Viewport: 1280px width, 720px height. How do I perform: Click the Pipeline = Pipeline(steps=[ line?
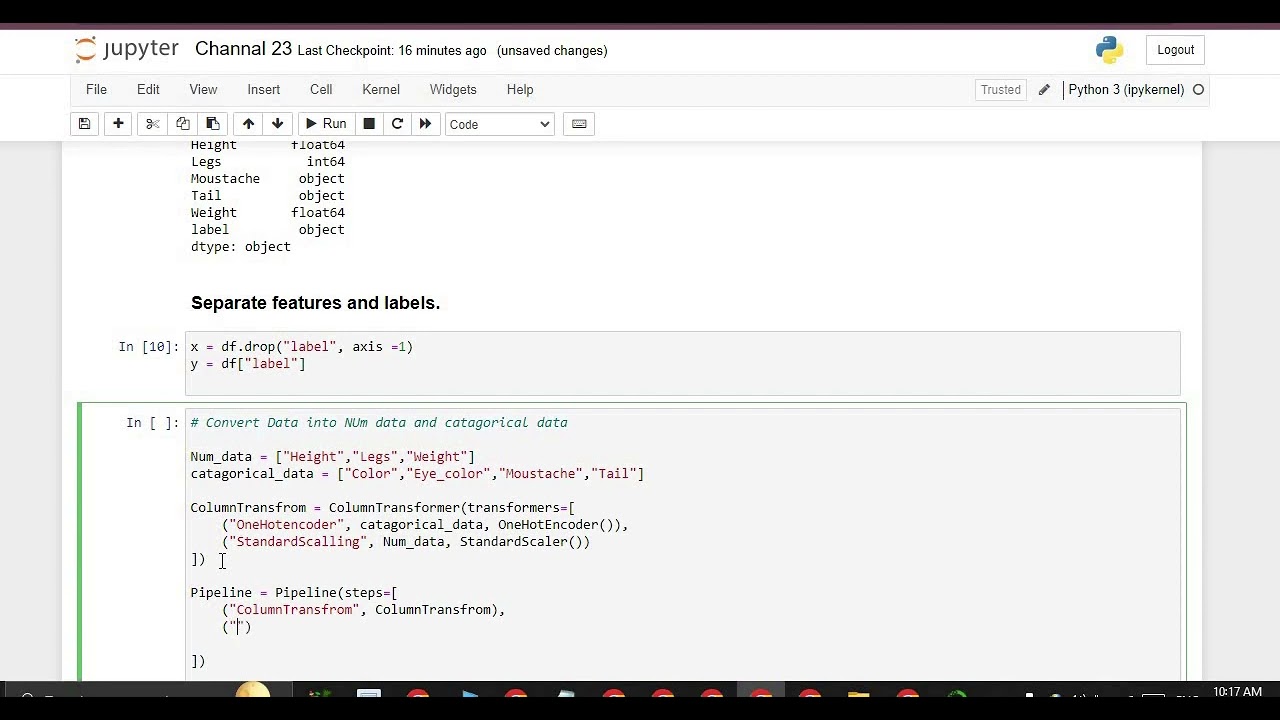tap(294, 593)
